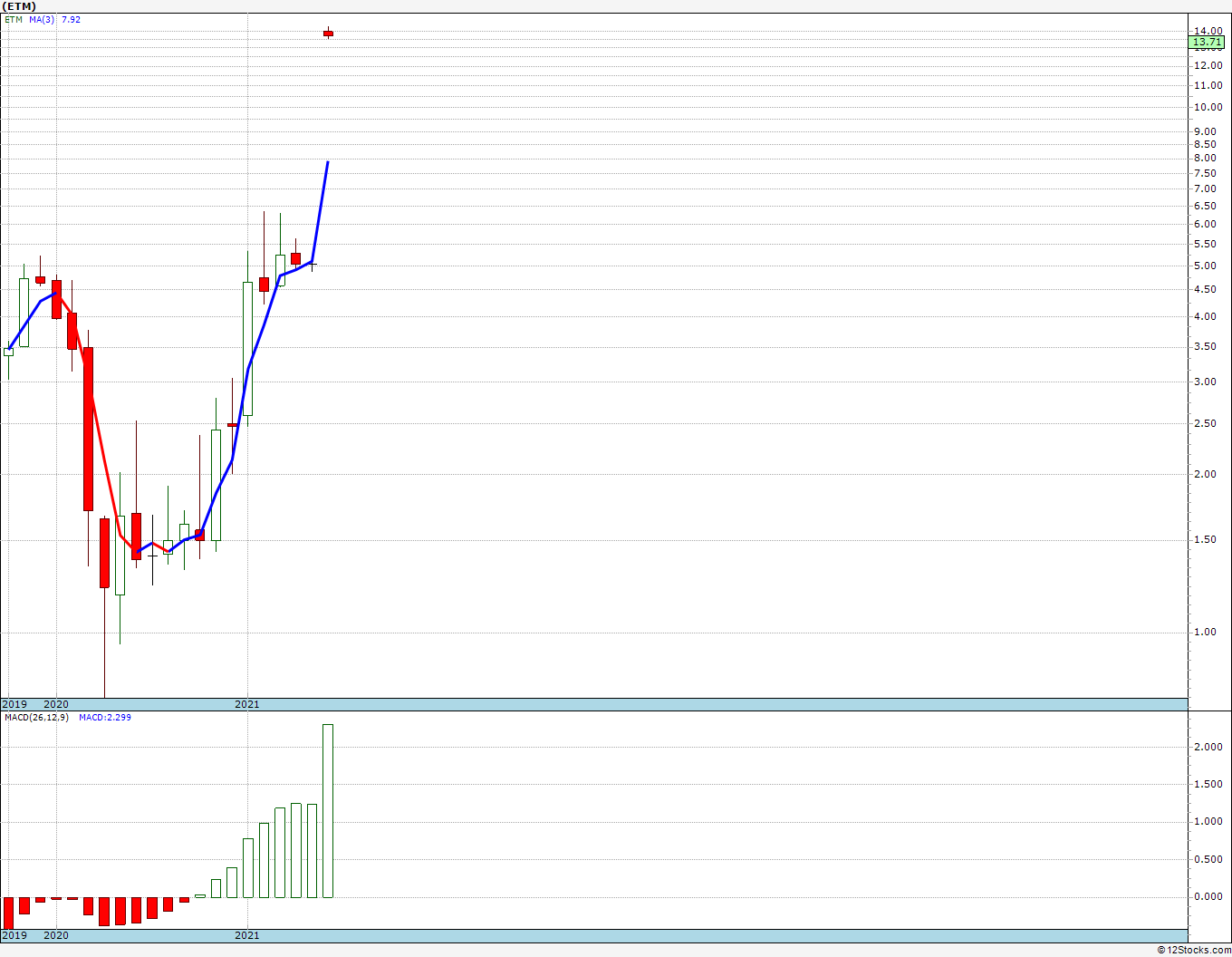Click the MACD:2.299 value label
Image resolution: width=1232 pixels, height=957 pixels.
click(105, 717)
